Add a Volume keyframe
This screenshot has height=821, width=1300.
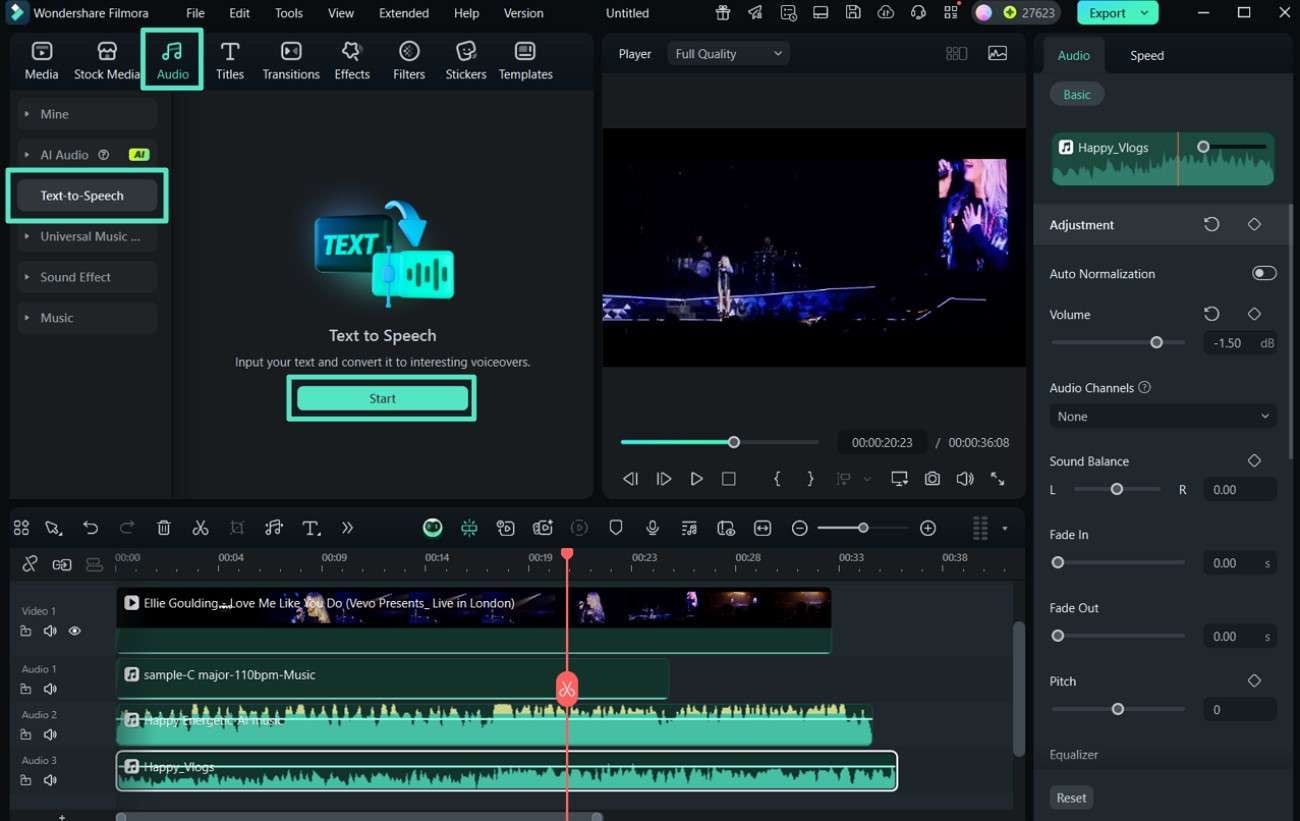click(1254, 314)
